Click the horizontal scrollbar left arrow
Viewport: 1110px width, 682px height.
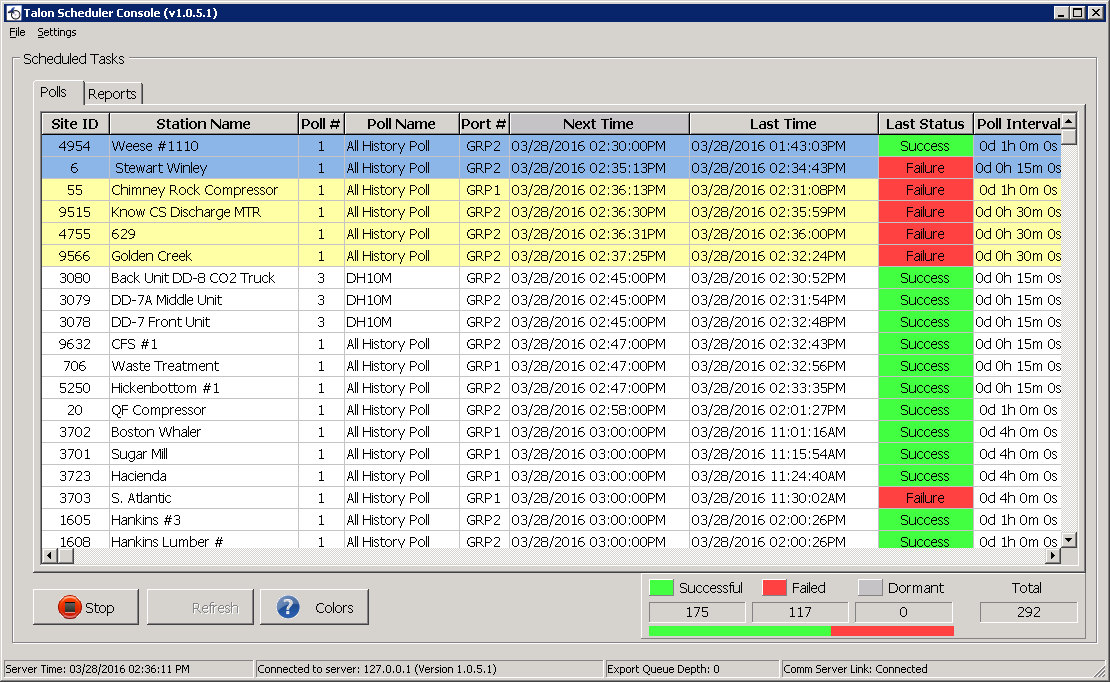click(x=50, y=556)
